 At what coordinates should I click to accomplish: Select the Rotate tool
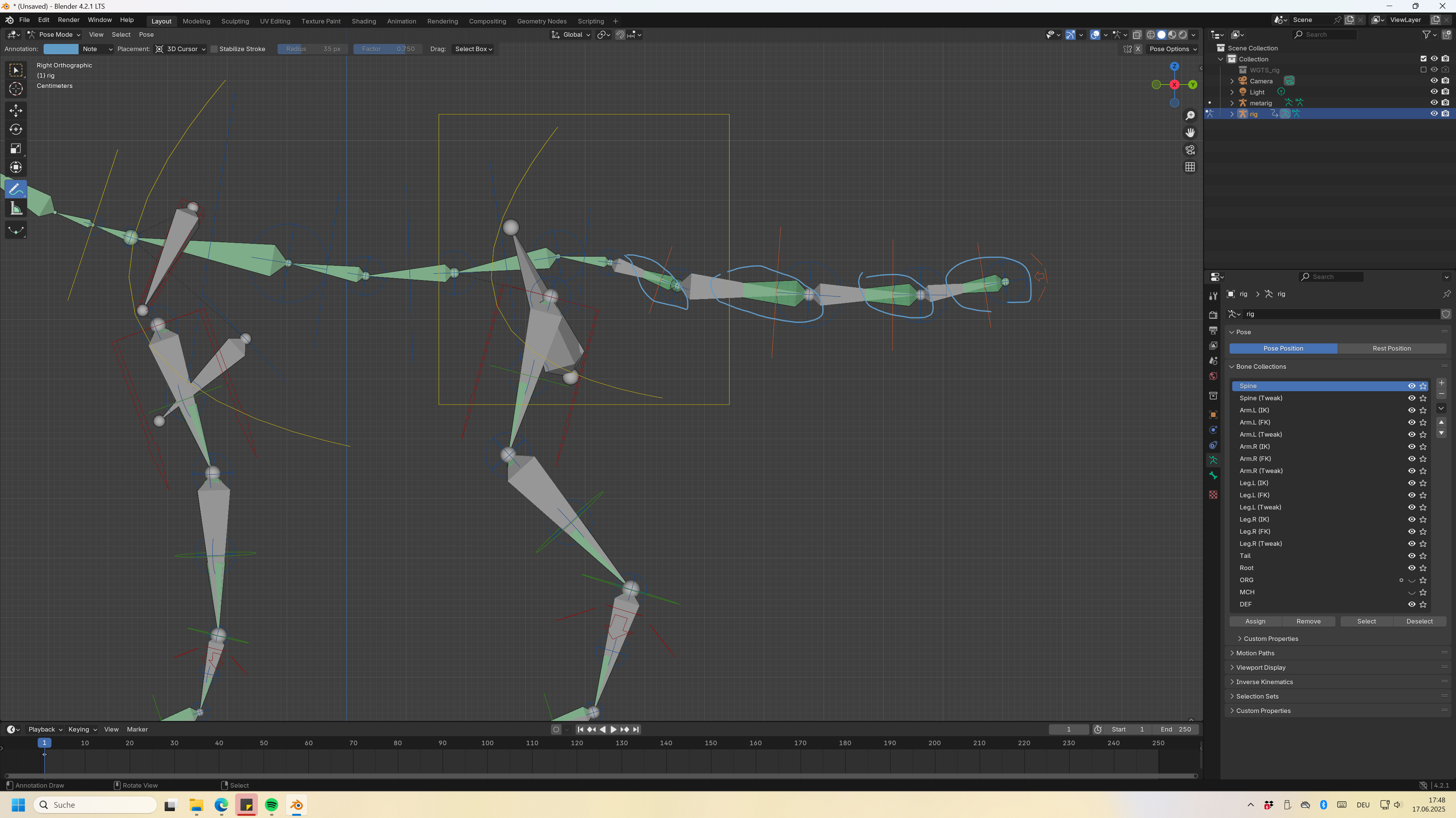[x=16, y=129]
